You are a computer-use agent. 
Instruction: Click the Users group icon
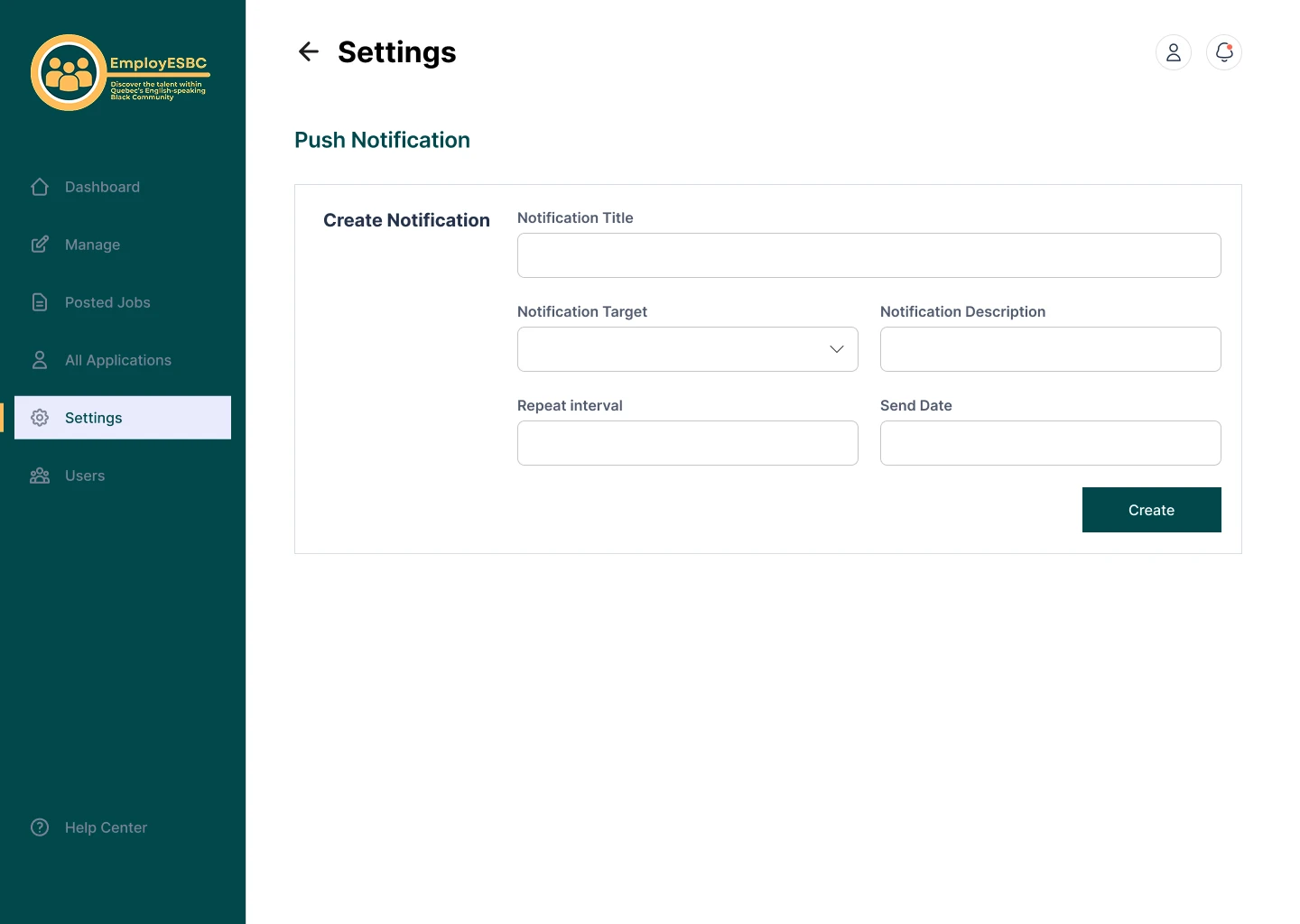point(40,476)
